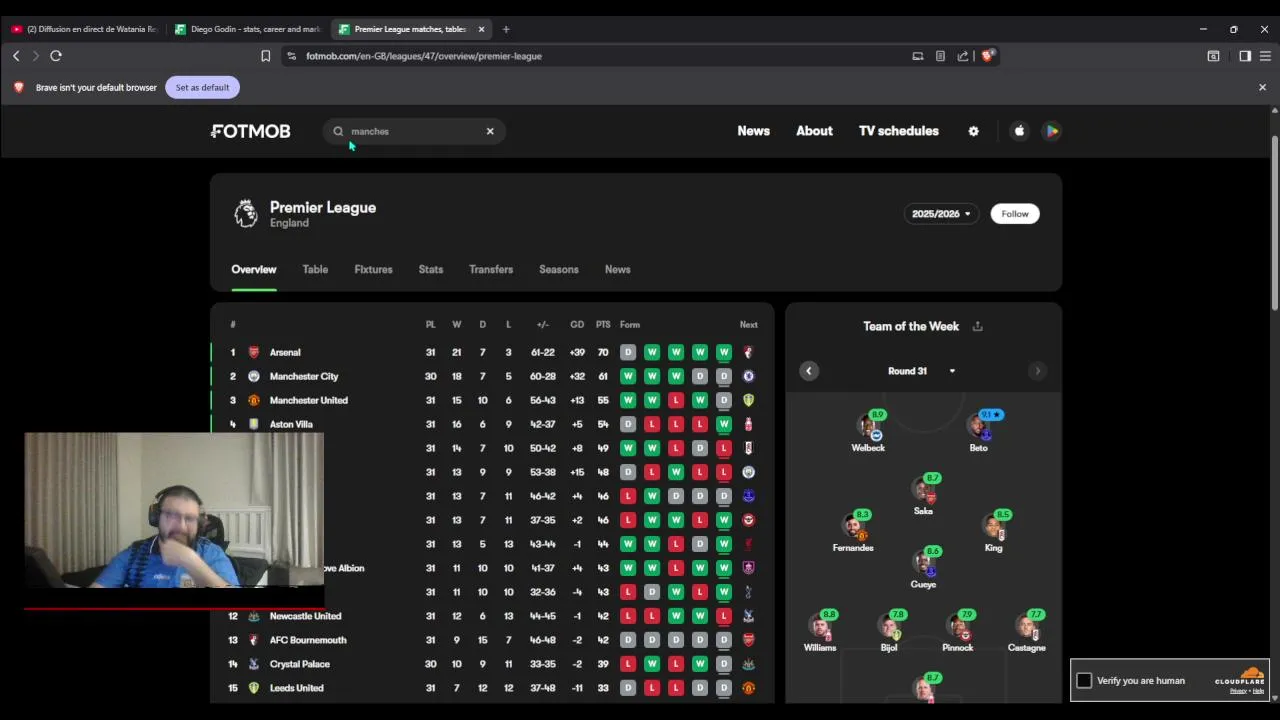Viewport: 1280px width, 720px height.
Task: Open Beto's player card
Action: click(x=979, y=431)
